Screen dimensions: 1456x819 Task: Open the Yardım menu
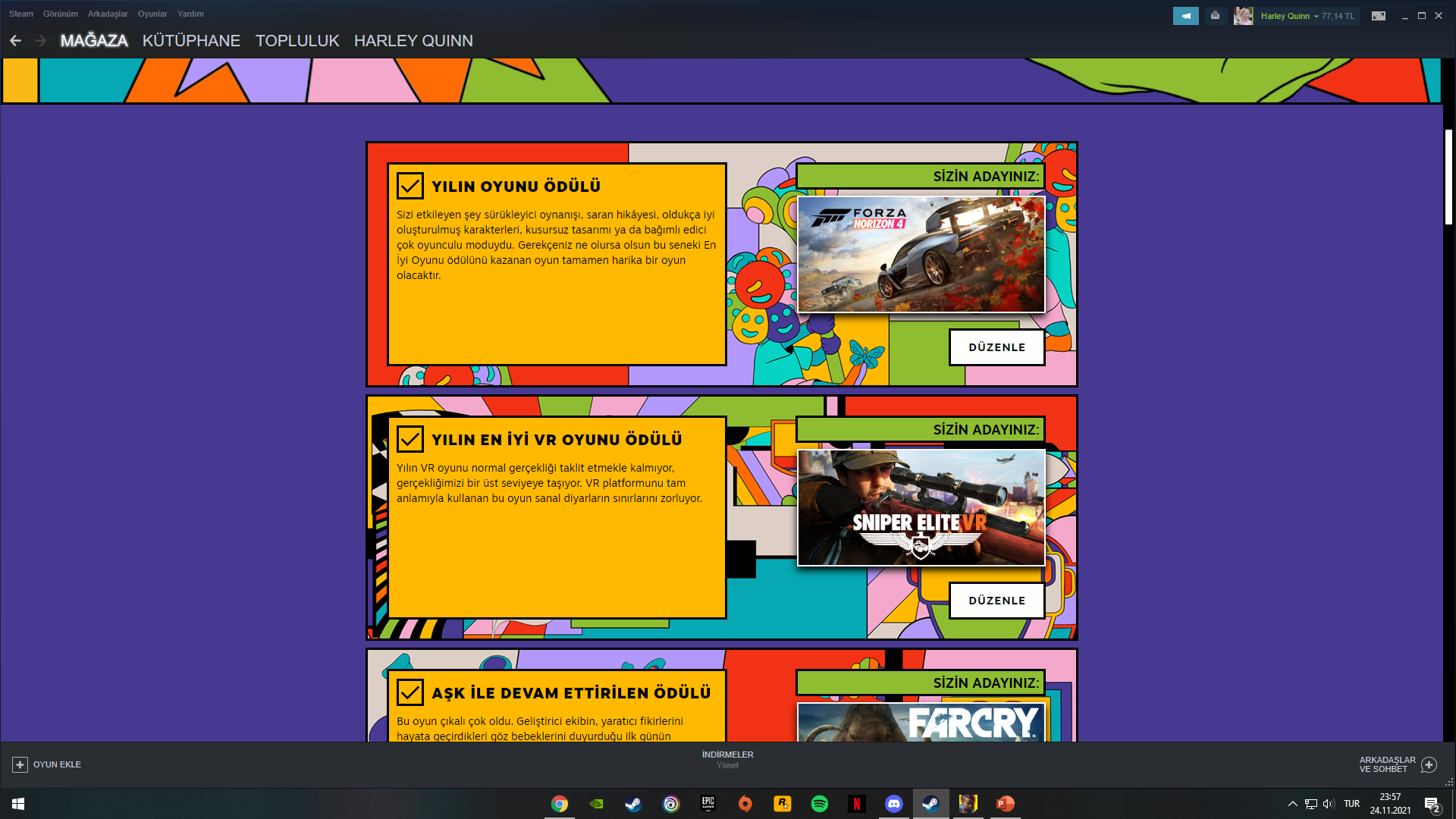click(x=190, y=14)
